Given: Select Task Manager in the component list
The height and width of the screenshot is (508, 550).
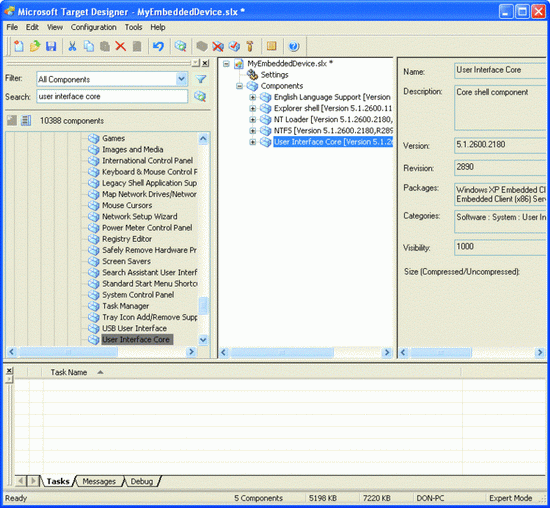Looking at the screenshot, I should (126, 306).
